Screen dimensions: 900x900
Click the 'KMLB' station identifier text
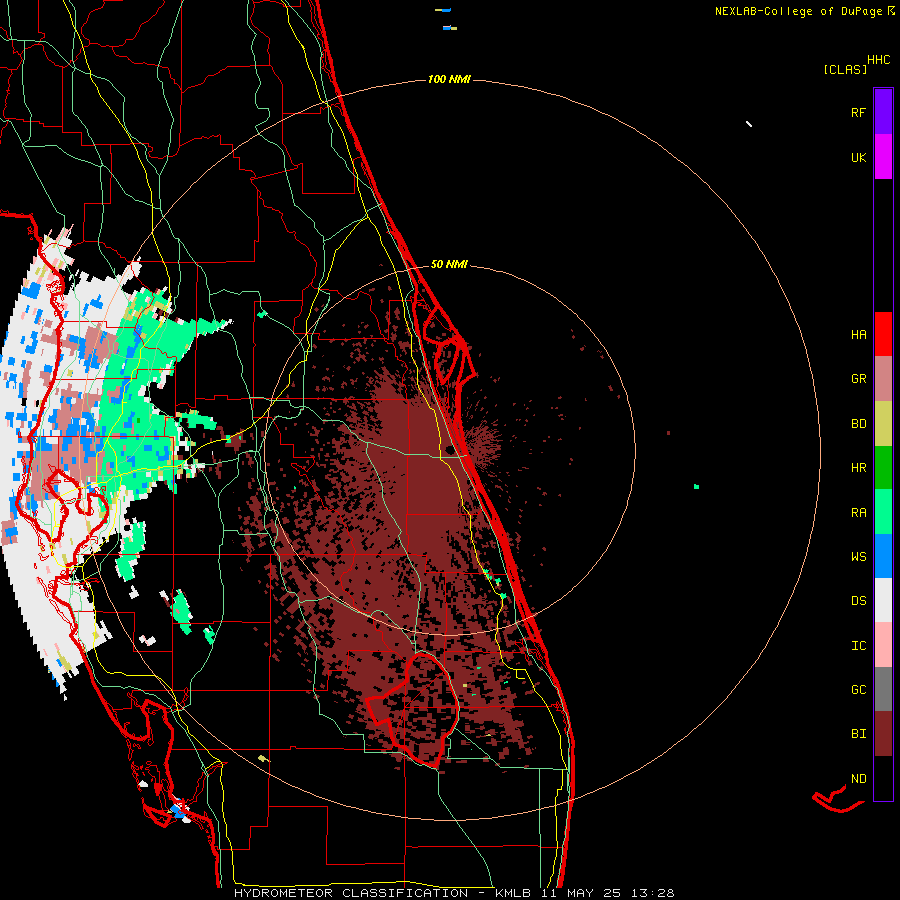click(512, 893)
